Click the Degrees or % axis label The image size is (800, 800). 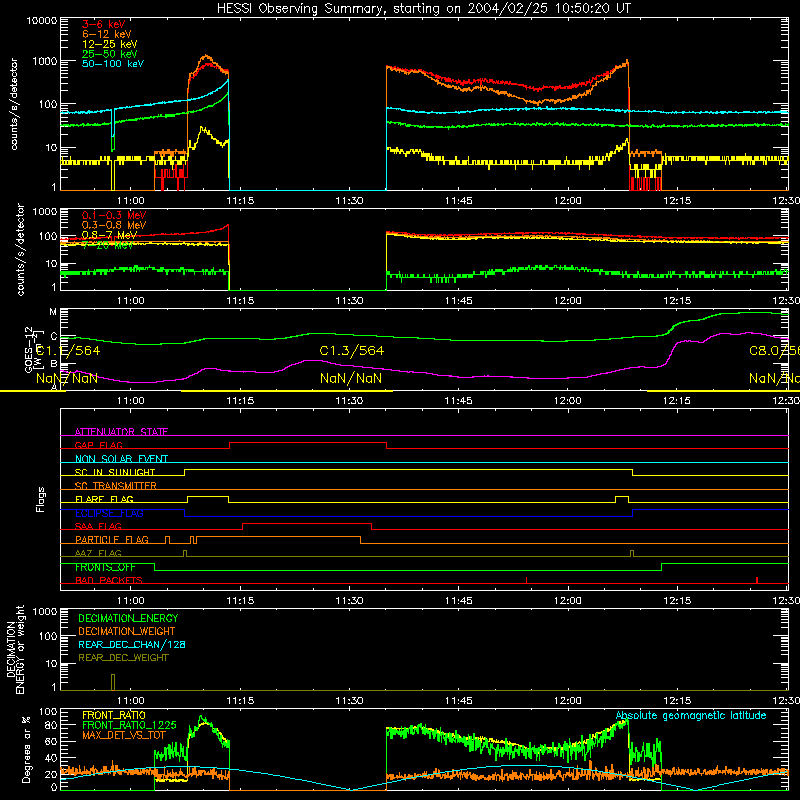27,749
